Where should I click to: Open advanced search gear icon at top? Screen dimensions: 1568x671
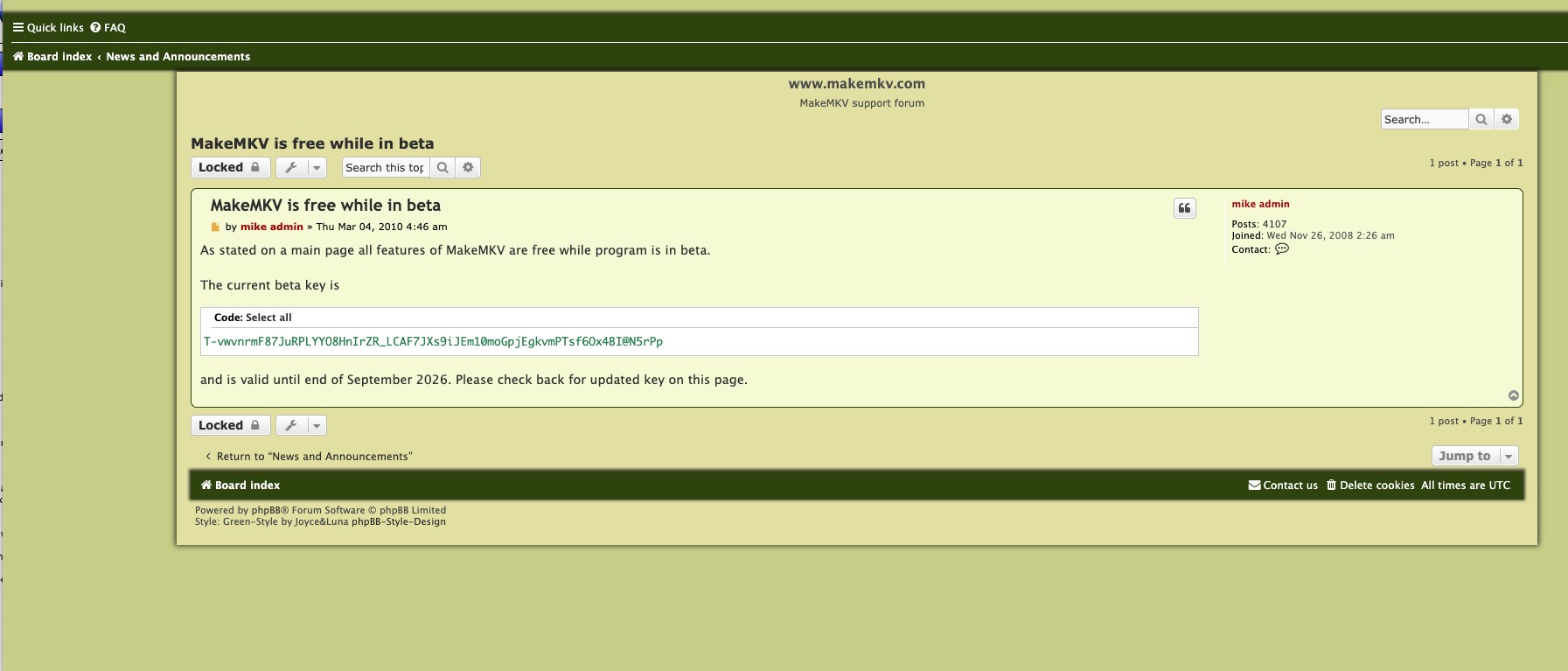coord(1507,119)
